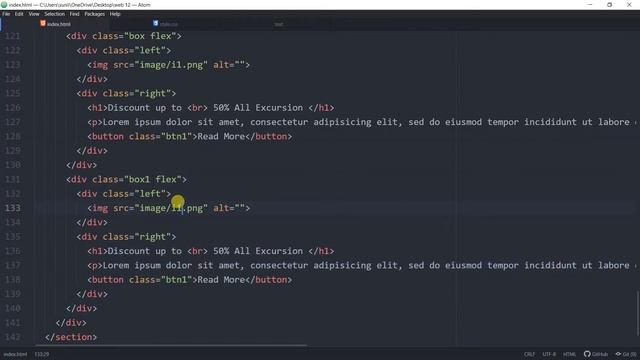The height and width of the screenshot is (360, 640).
Task: Open the Edit menu
Action: 19,14
